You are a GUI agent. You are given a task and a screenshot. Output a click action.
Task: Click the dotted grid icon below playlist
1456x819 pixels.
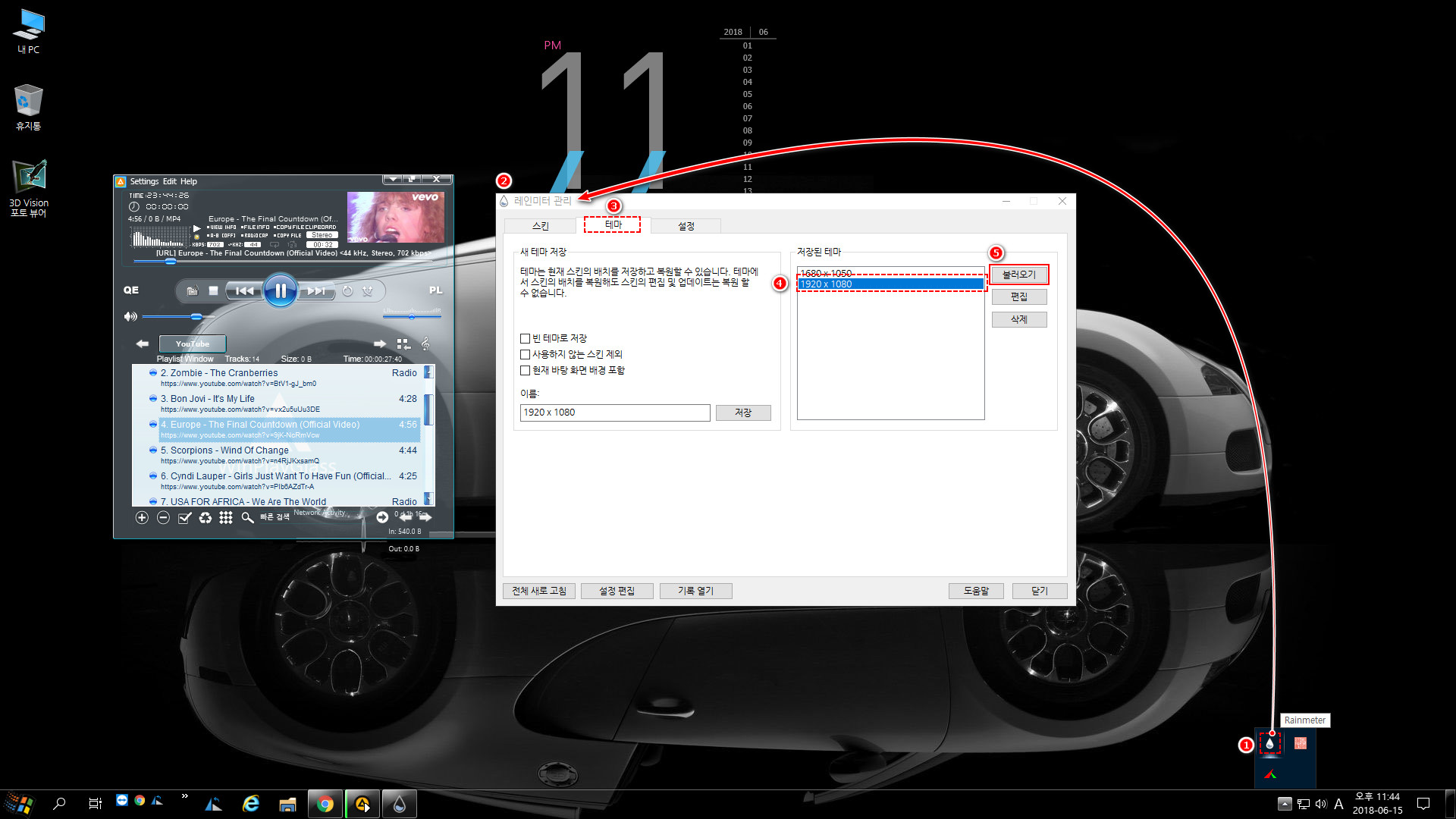226,517
